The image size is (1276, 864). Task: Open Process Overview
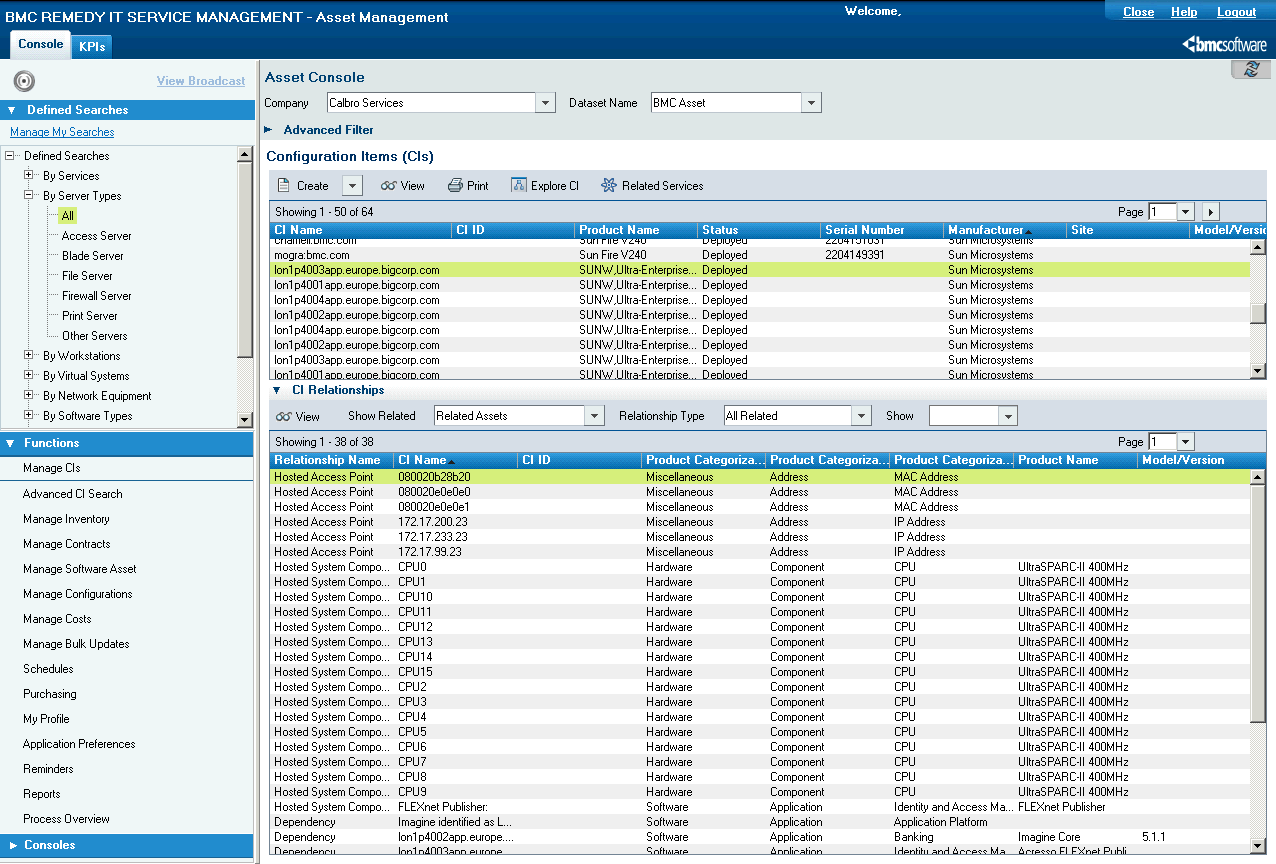66,819
